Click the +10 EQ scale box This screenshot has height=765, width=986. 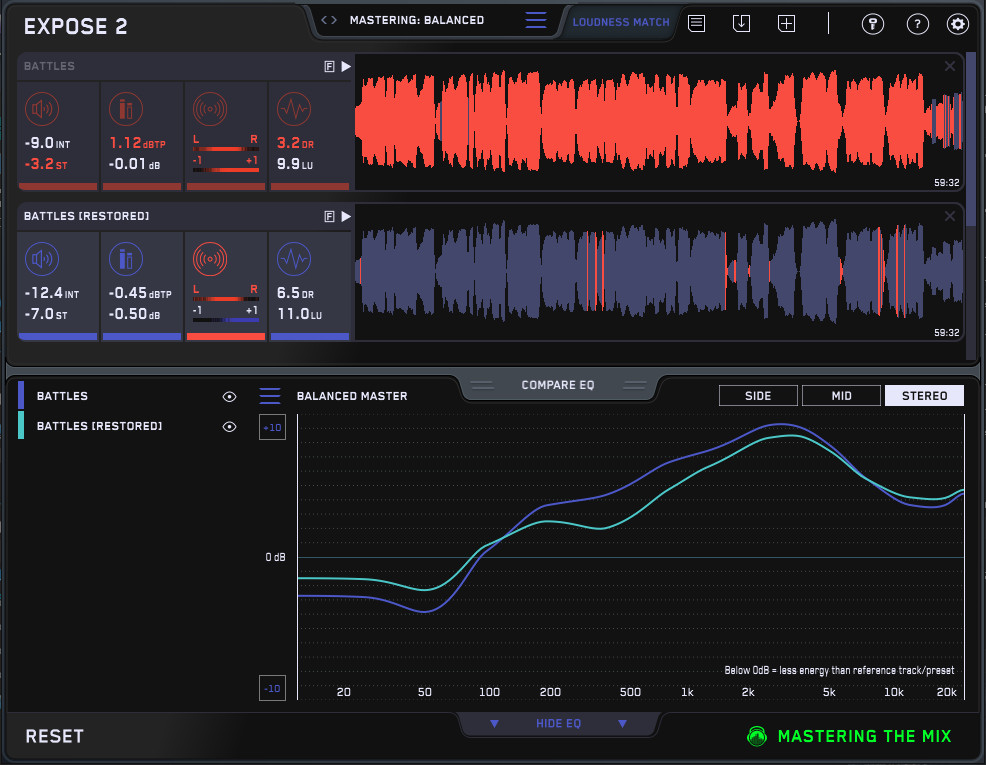click(272, 427)
